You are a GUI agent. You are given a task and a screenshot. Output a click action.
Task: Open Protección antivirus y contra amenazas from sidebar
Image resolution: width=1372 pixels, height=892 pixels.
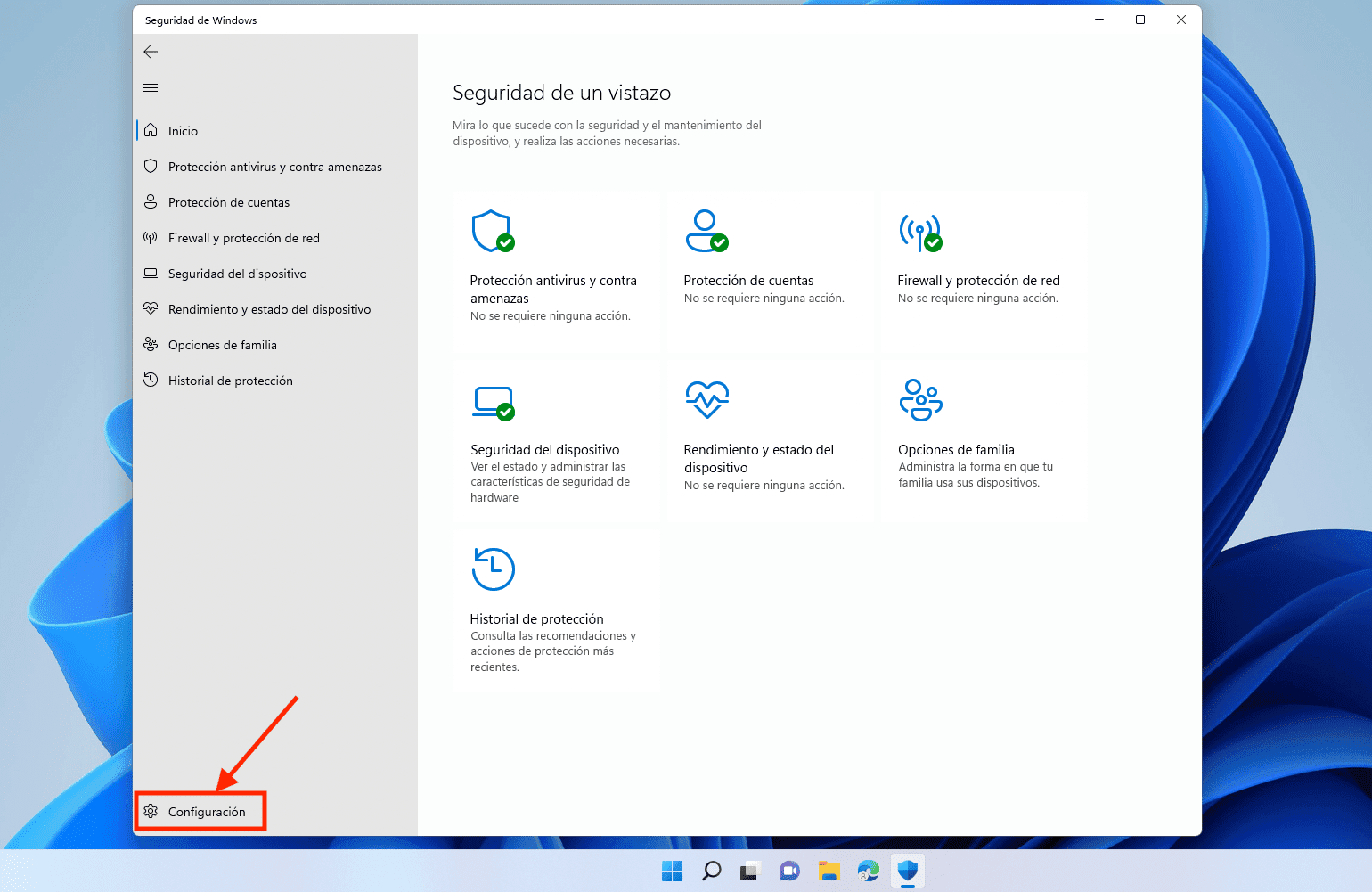(x=274, y=166)
